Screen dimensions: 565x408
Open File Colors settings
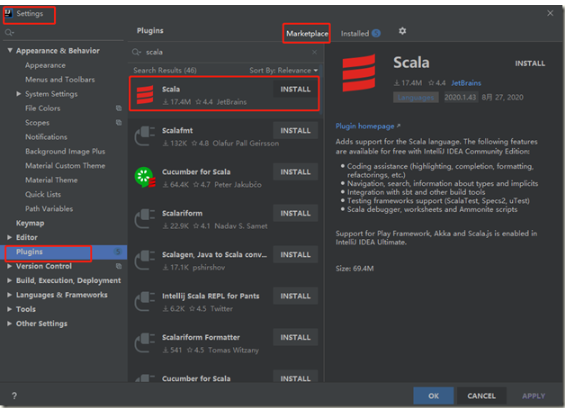[x=43, y=108]
